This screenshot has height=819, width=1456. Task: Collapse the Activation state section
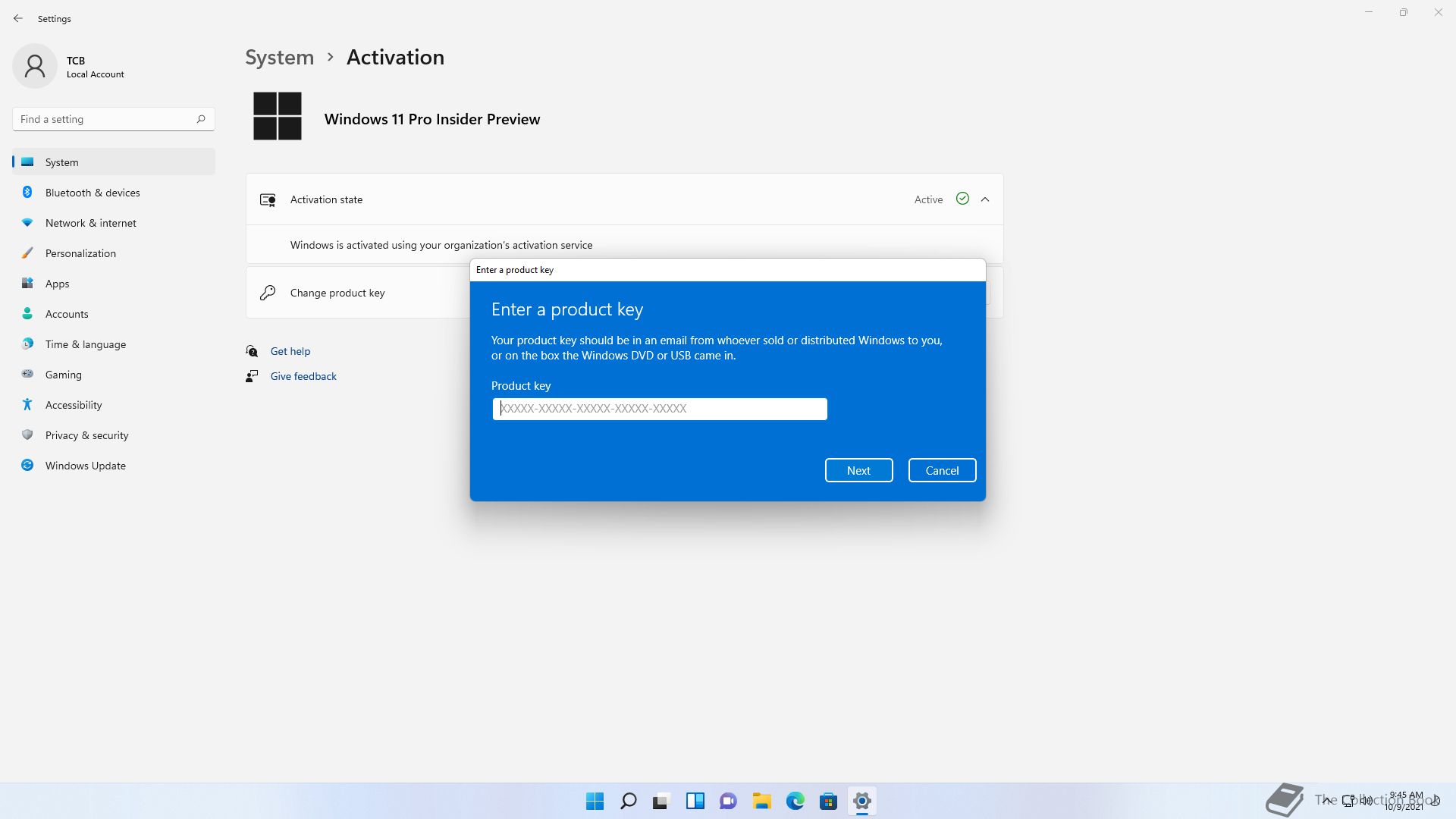tap(985, 199)
